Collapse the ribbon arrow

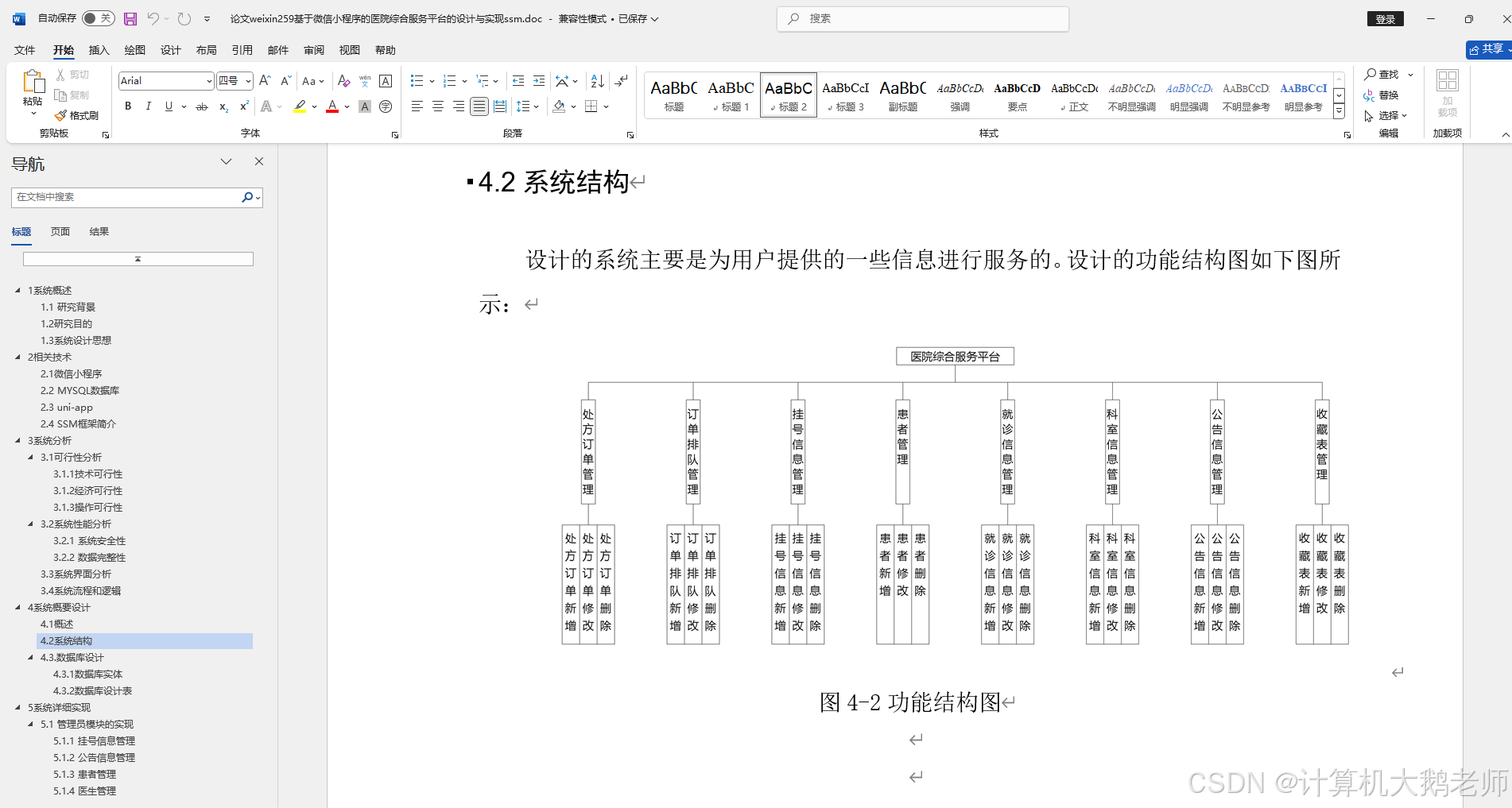click(1505, 135)
